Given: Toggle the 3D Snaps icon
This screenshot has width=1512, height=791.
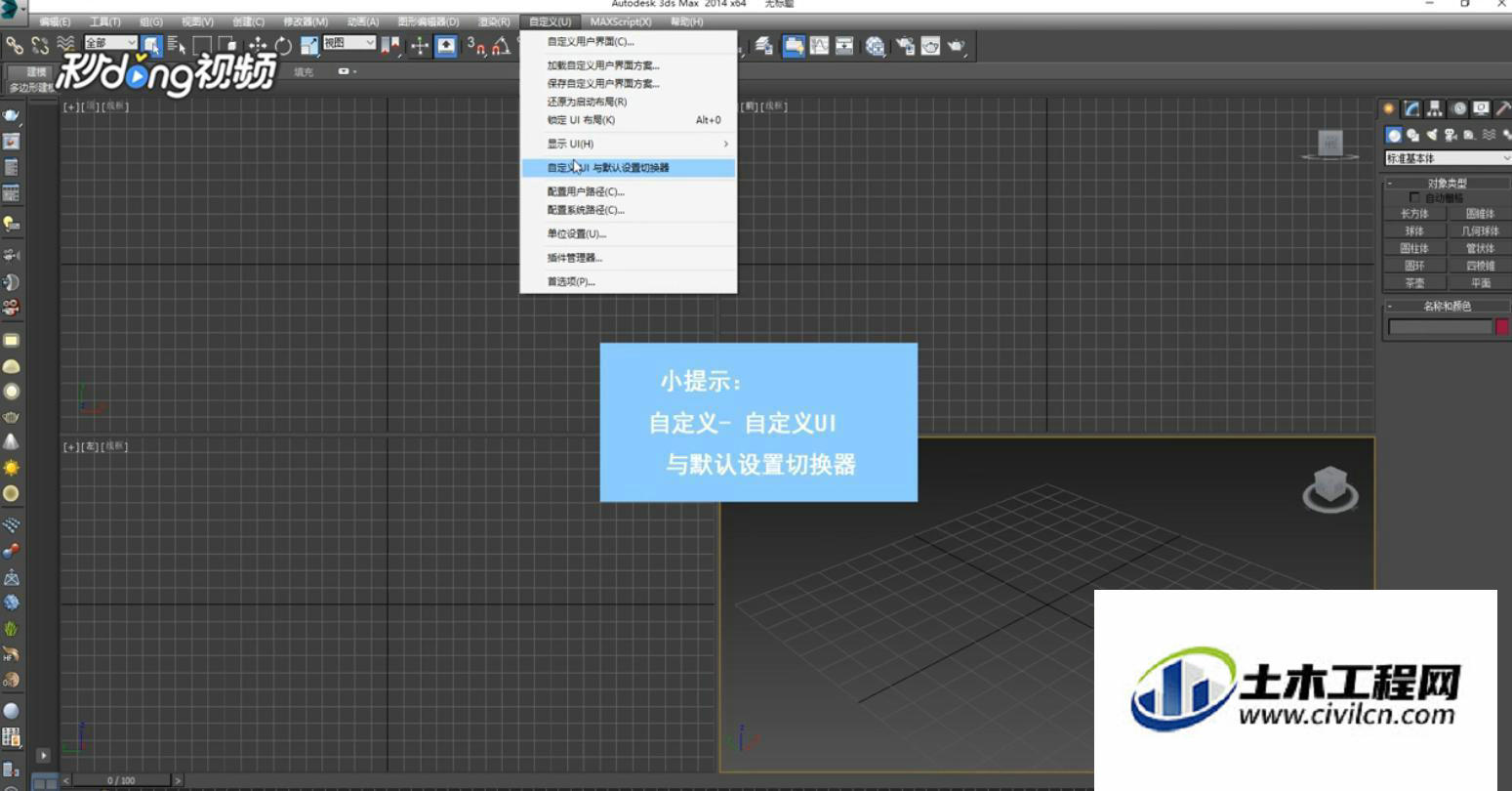Looking at the screenshot, I should (x=476, y=45).
